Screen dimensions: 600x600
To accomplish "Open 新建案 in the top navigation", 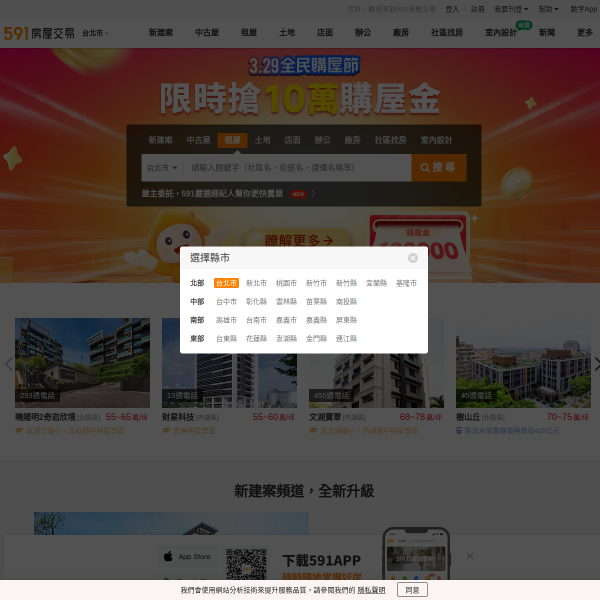I will (x=161, y=33).
